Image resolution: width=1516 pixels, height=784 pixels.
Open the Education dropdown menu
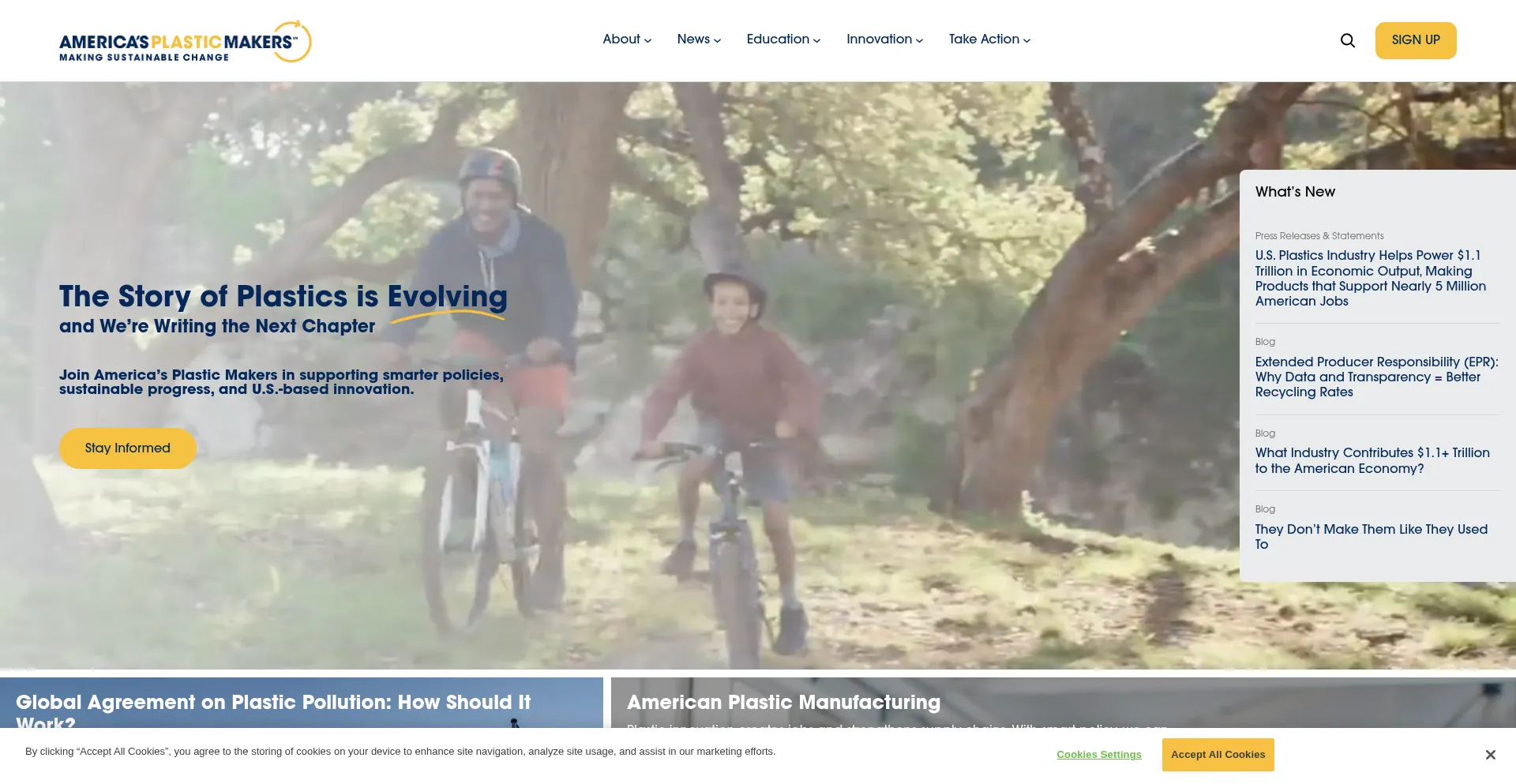click(782, 39)
